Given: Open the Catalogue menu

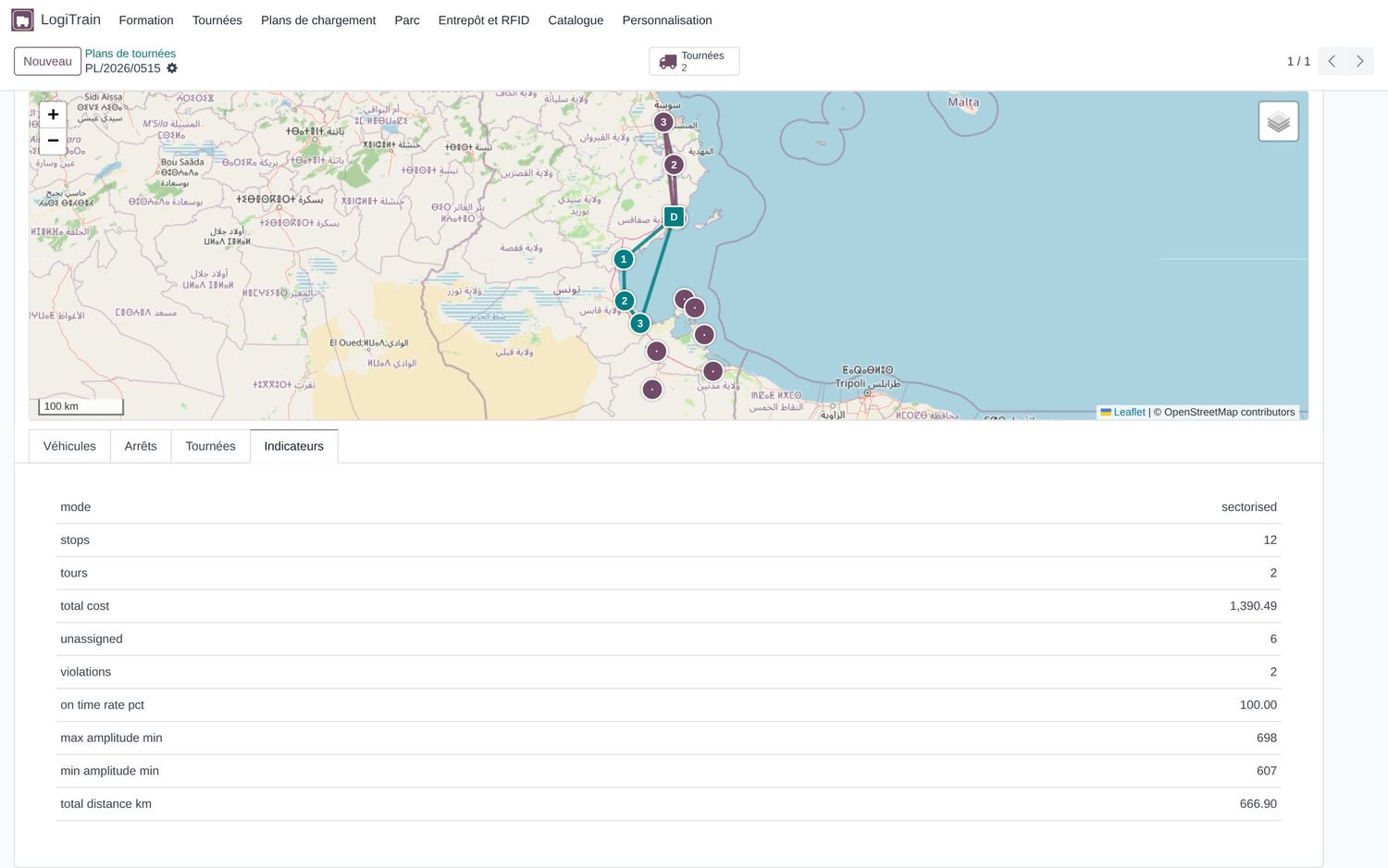Looking at the screenshot, I should click(x=576, y=20).
